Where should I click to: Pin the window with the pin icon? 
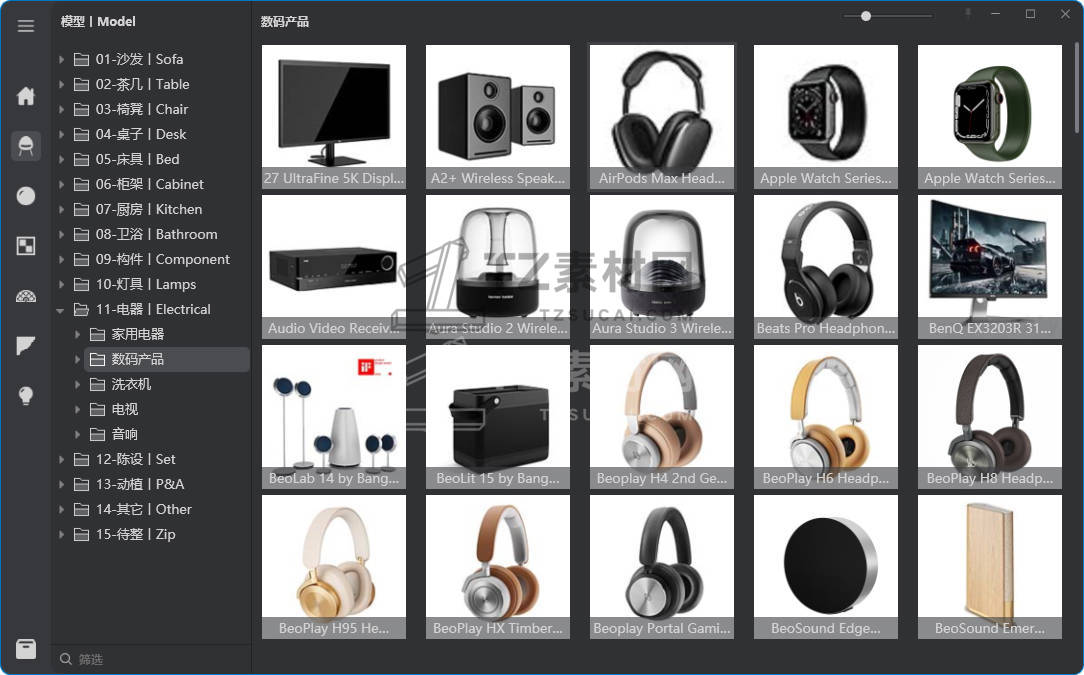point(968,14)
